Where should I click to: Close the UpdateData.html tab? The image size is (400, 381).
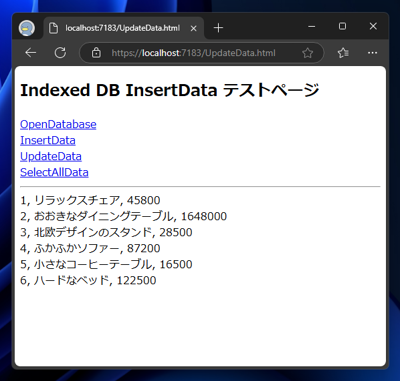coord(193,28)
